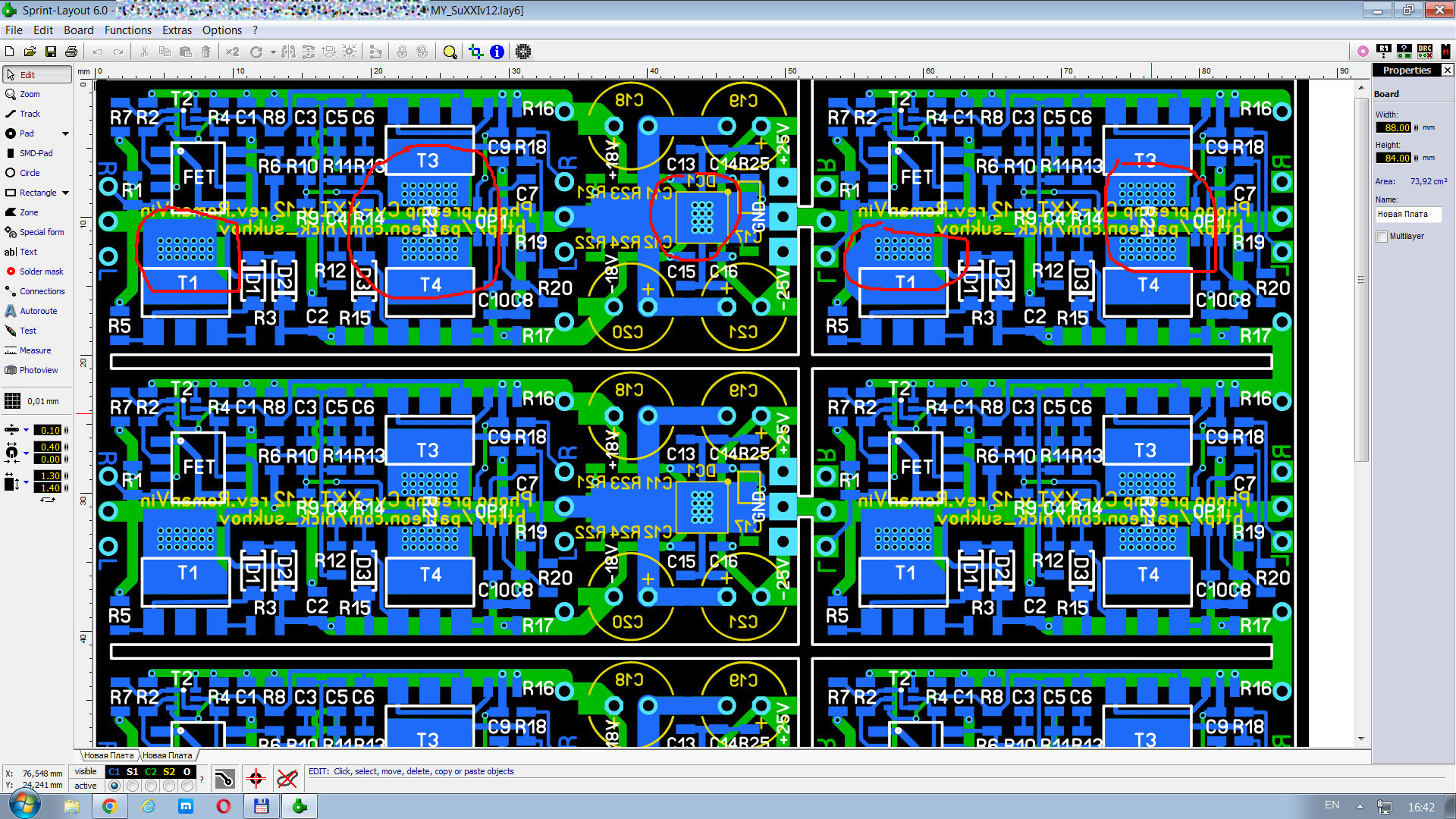Open the rotate angle dropdown arrow
The height and width of the screenshot is (819, 1456).
273,52
